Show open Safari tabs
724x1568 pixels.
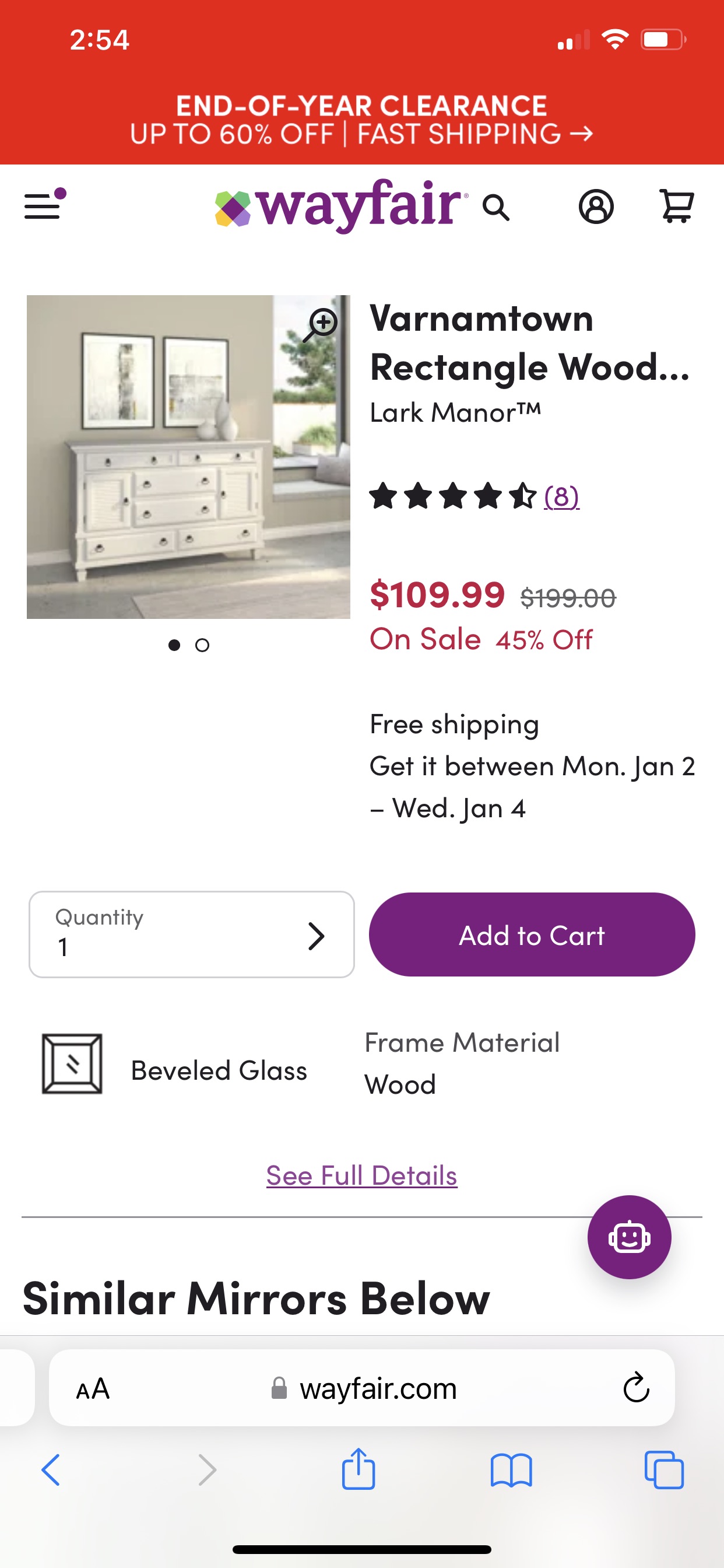pyautogui.click(x=664, y=1471)
